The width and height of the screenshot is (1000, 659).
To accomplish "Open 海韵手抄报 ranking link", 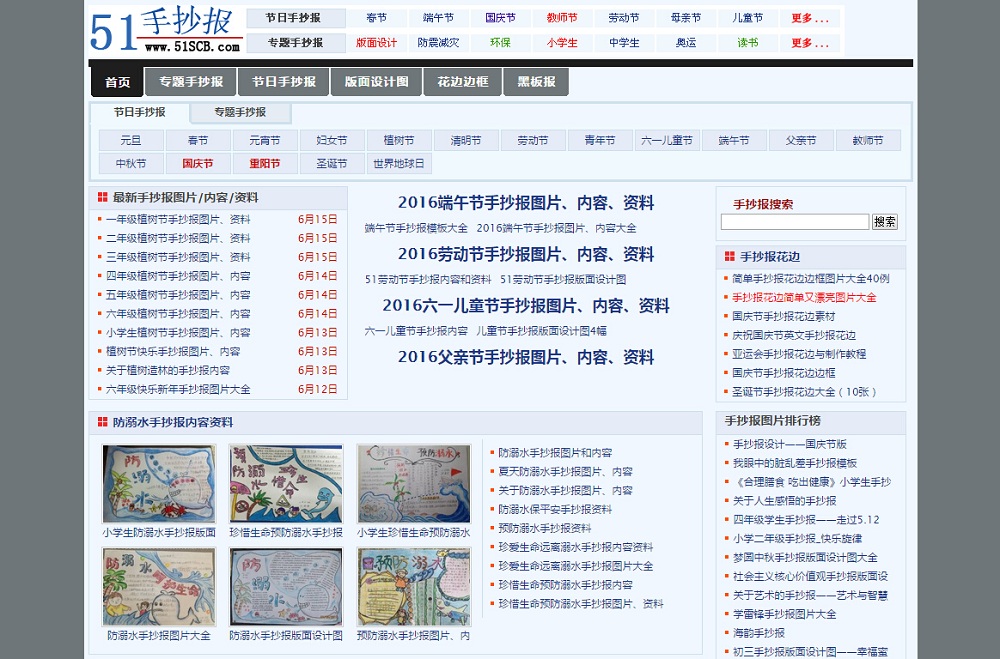I will (x=759, y=633).
